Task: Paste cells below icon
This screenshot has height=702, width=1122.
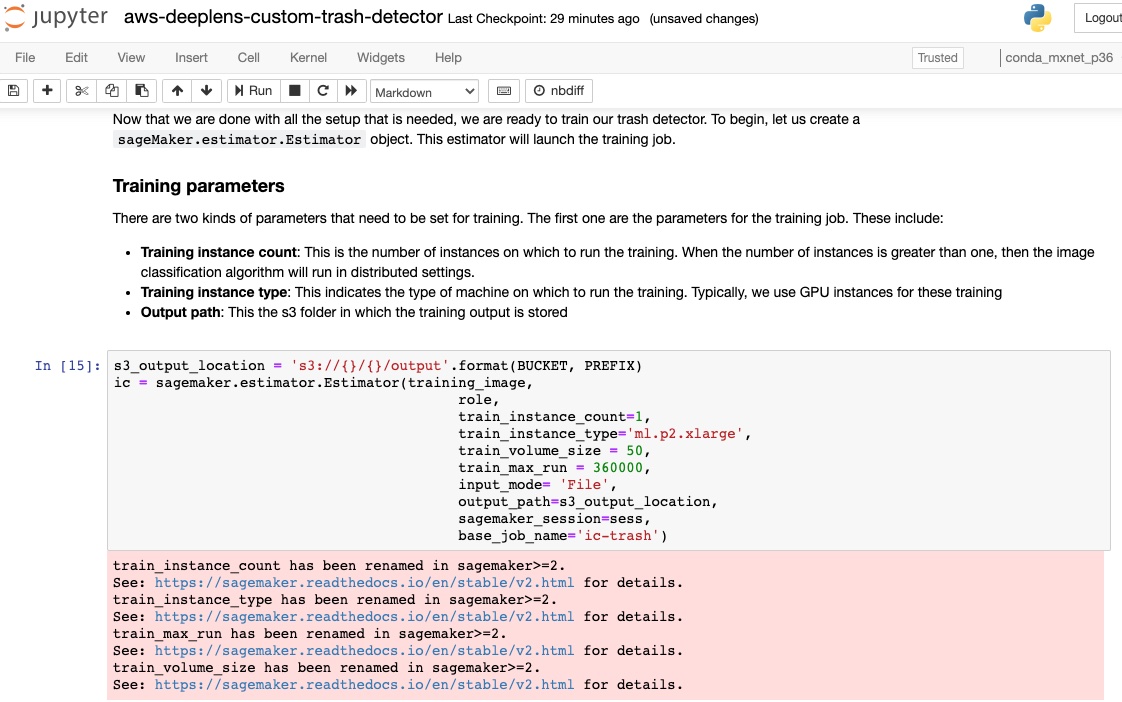Action: tap(142, 91)
